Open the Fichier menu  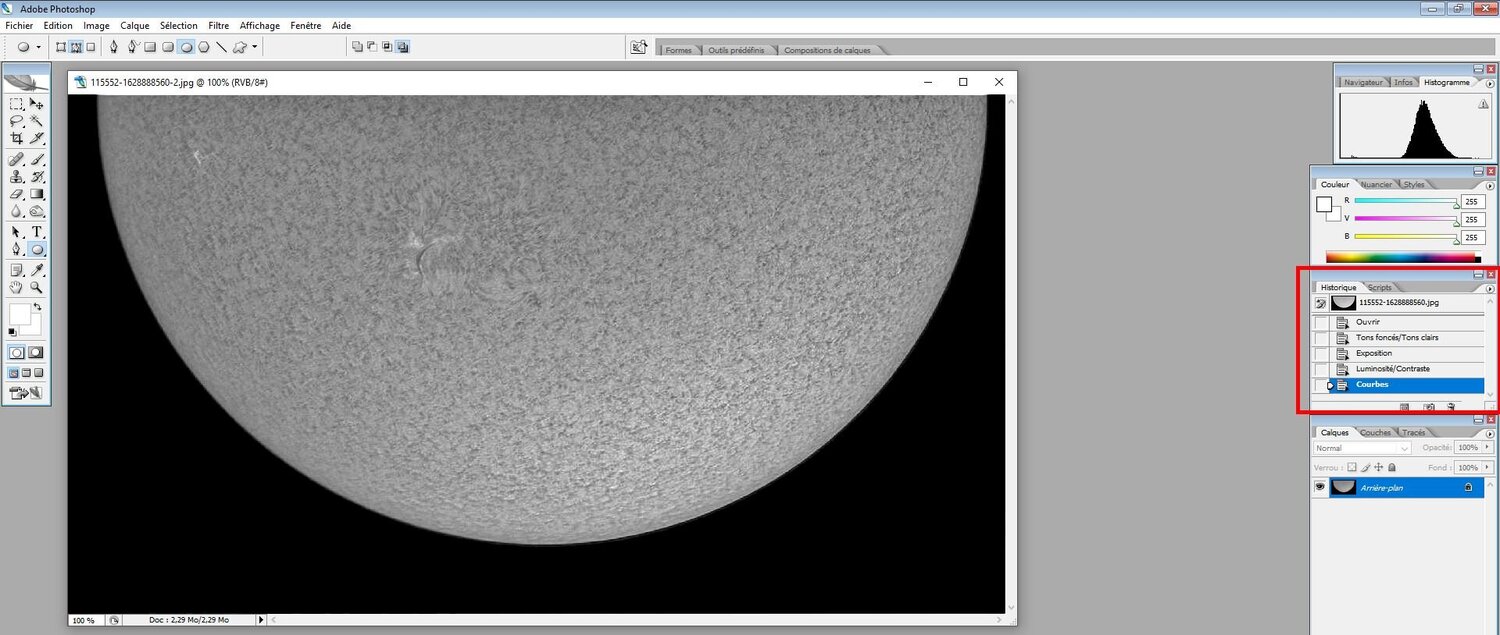click(19, 25)
